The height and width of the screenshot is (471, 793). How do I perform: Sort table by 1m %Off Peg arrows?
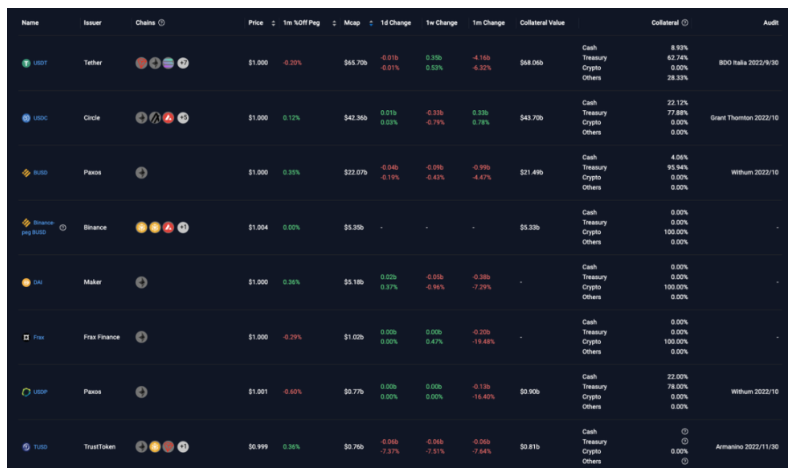click(x=334, y=23)
